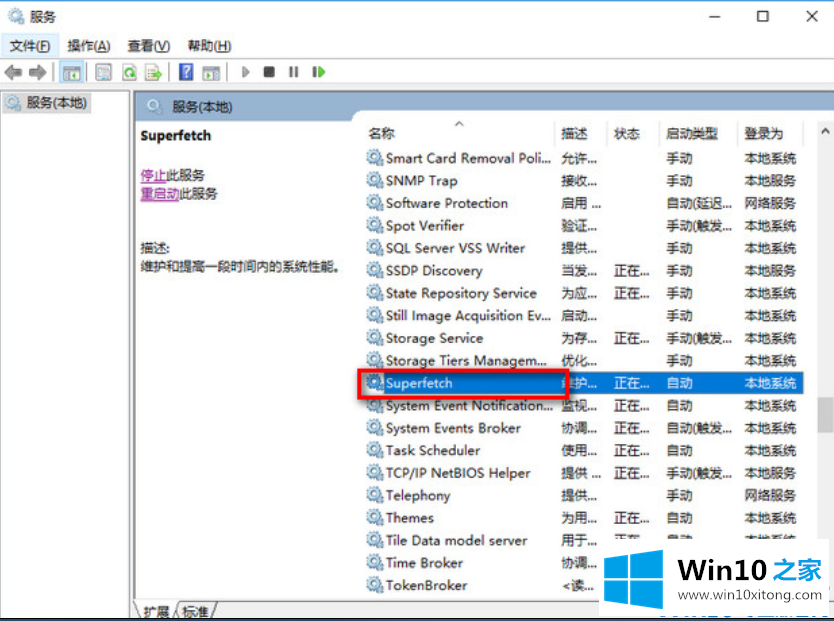Sort by the 状态 column header

click(x=633, y=133)
